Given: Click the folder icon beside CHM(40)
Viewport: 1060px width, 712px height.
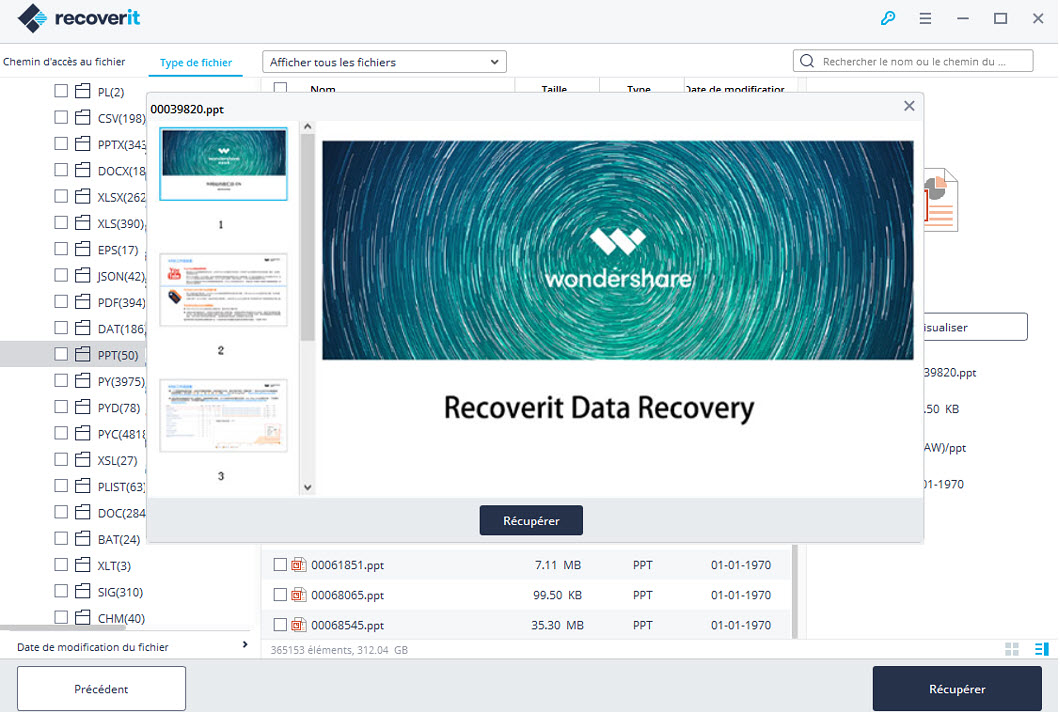Looking at the screenshot, I should tap(82, 617).
